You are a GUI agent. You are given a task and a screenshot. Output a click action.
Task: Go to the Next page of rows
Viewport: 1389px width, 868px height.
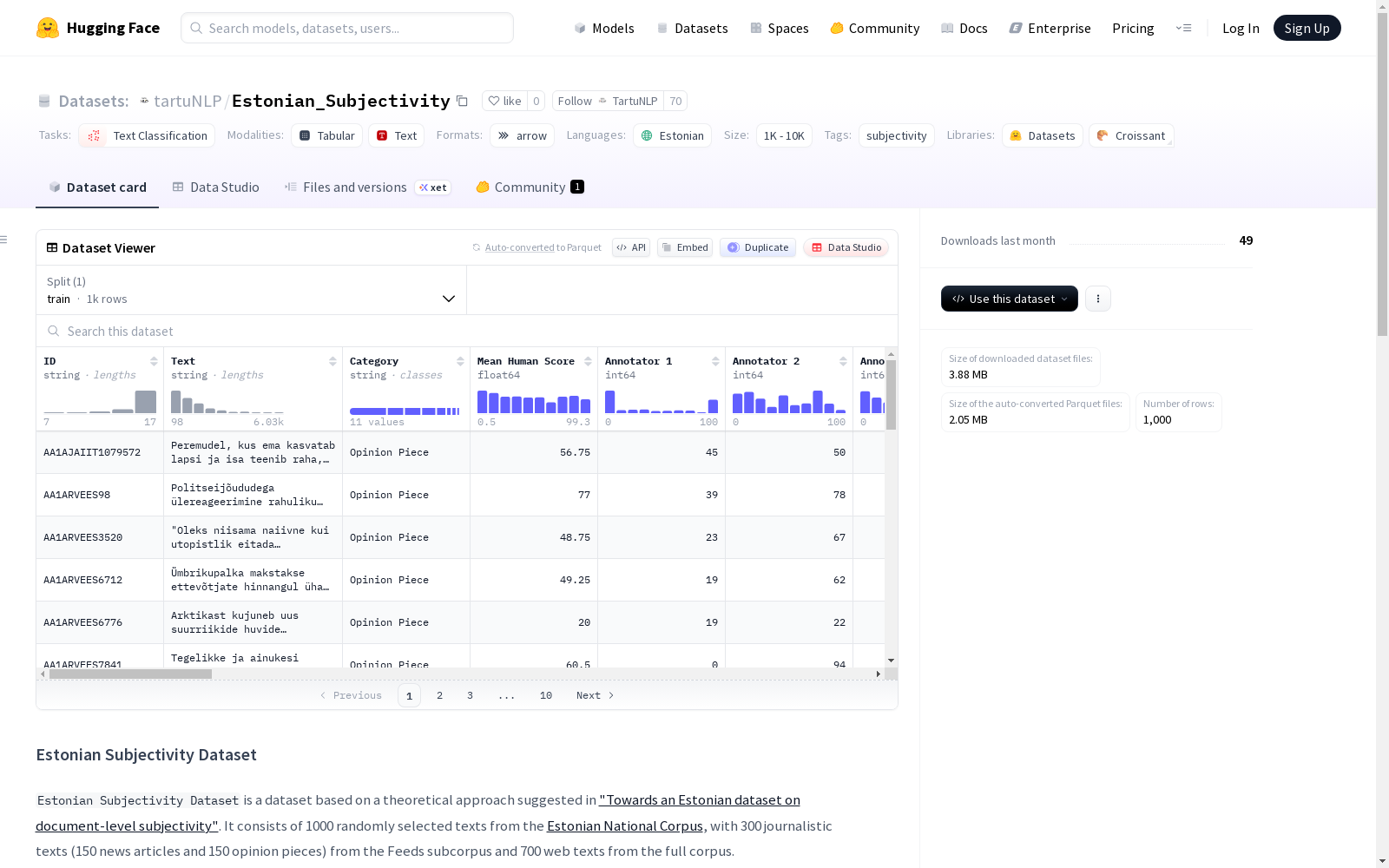[x=596, y=695]
